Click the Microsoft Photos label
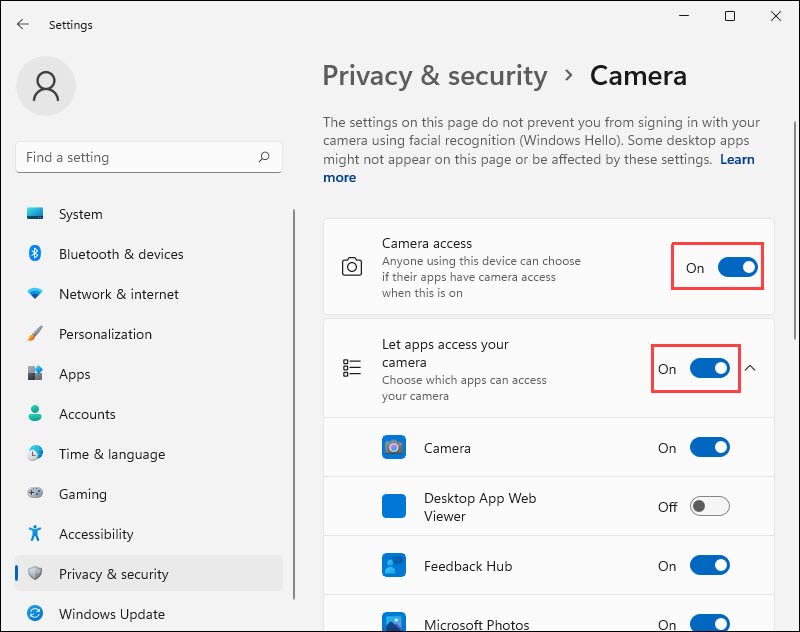 [x=477, y=624]
